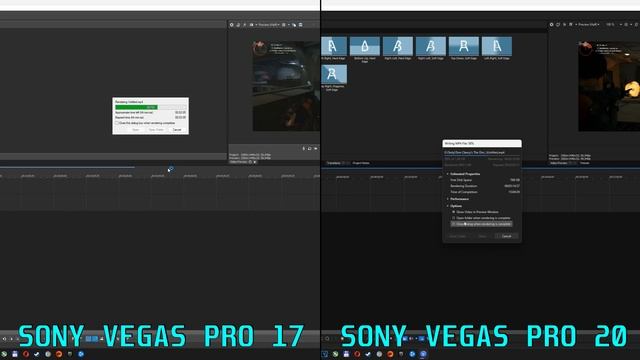Collapse Estimated Properties section in render dialog
Image resolution: width=640 pixels, height=360 pixels.
click(x=448, y=174)
